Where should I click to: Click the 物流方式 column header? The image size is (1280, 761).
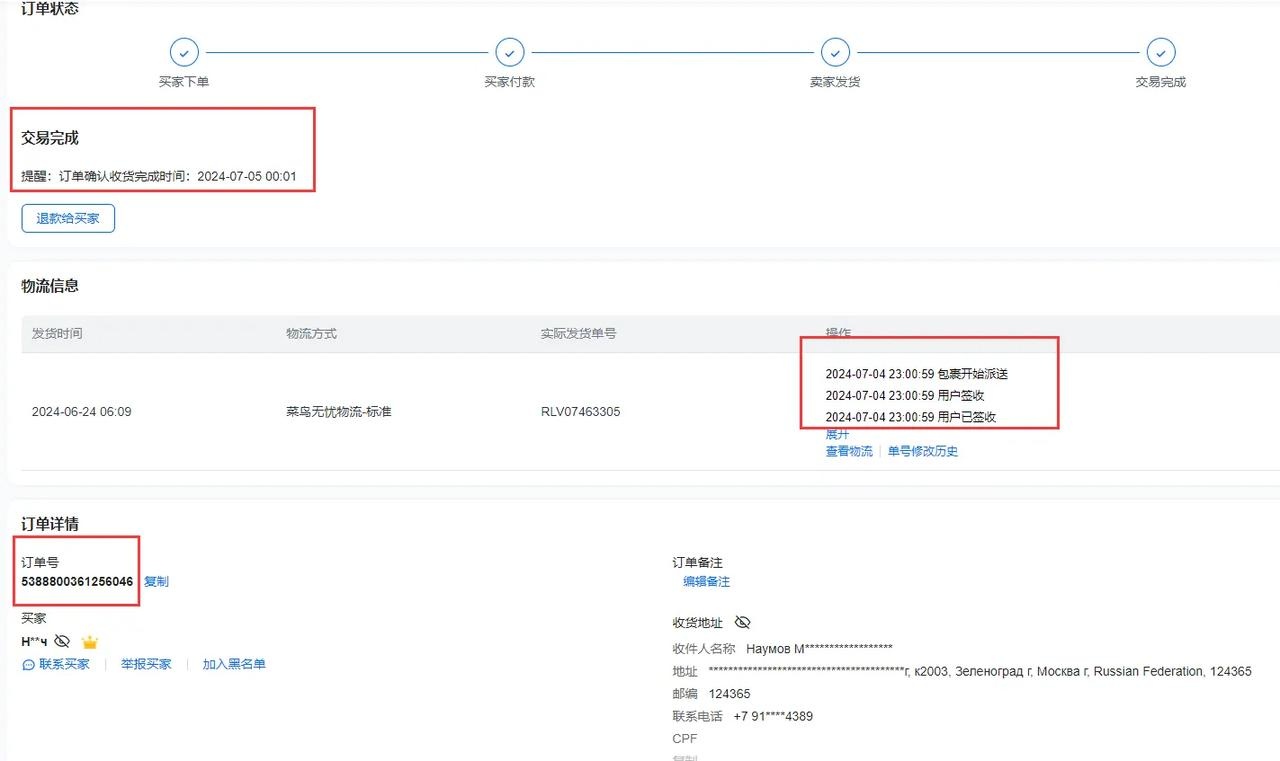point(311,333)
